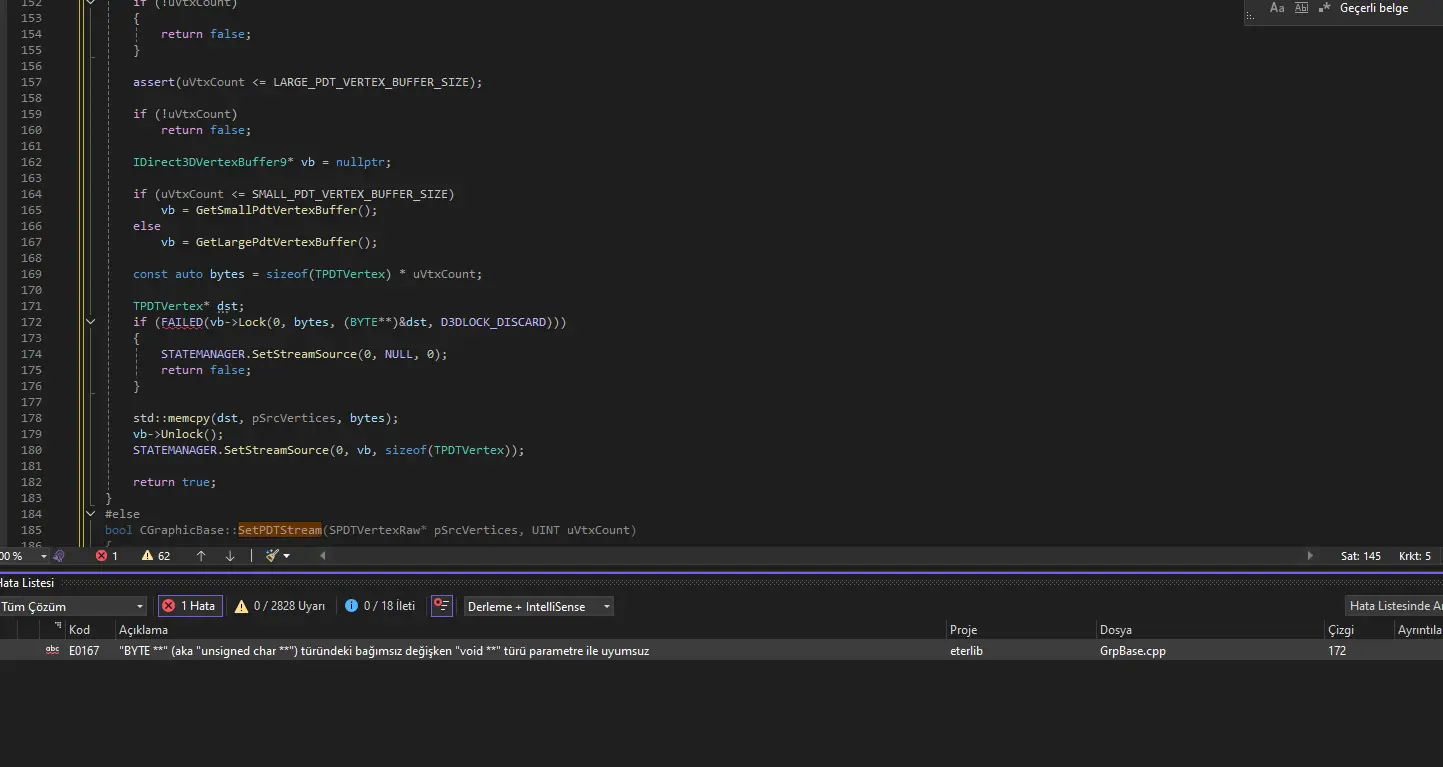1443x767 pixels.
Task: Click the yellow warning count 62 indicator
Action: pyautogui.click(x=156, y=555)
